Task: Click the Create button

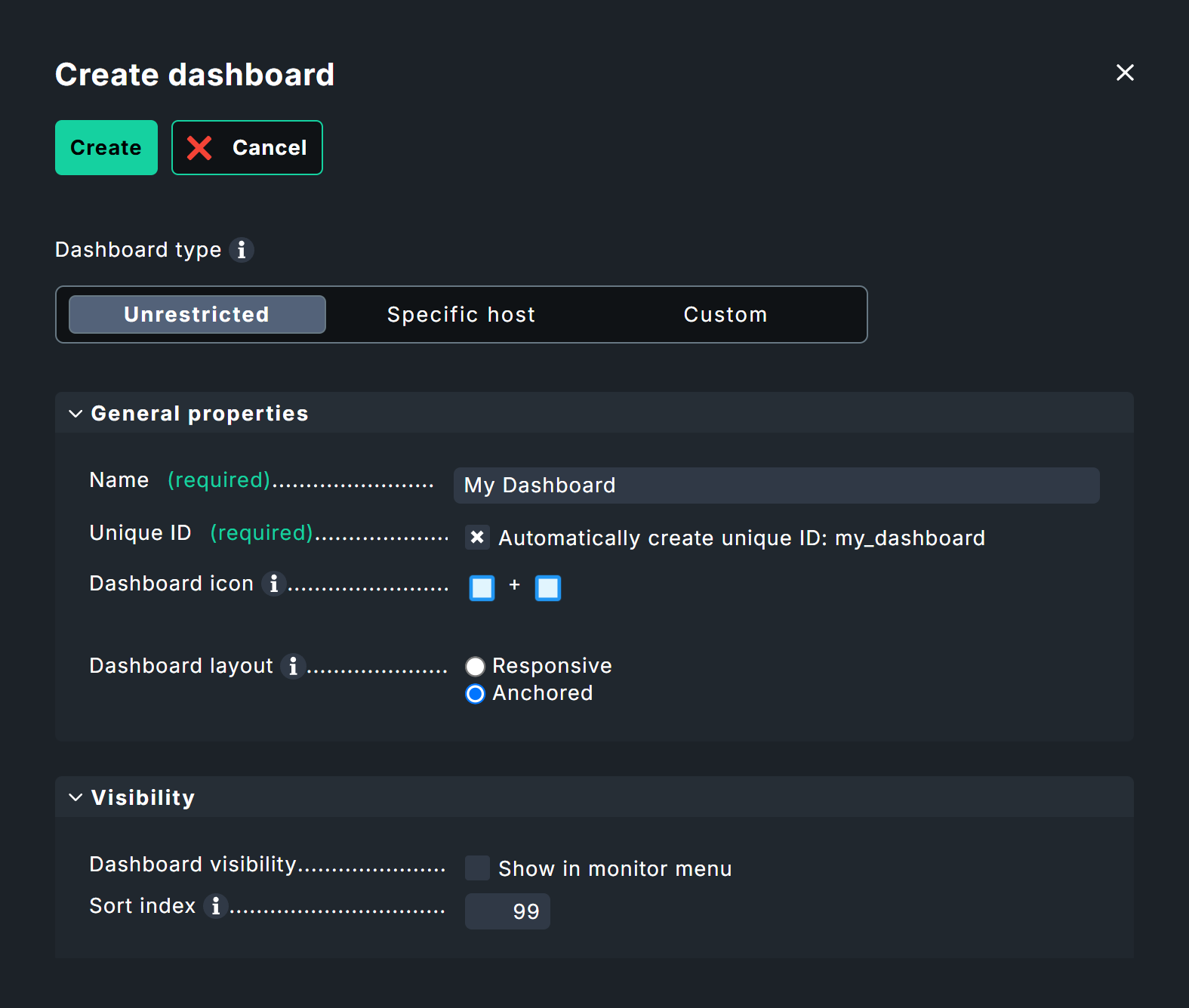Action: (x=106, y=148)
